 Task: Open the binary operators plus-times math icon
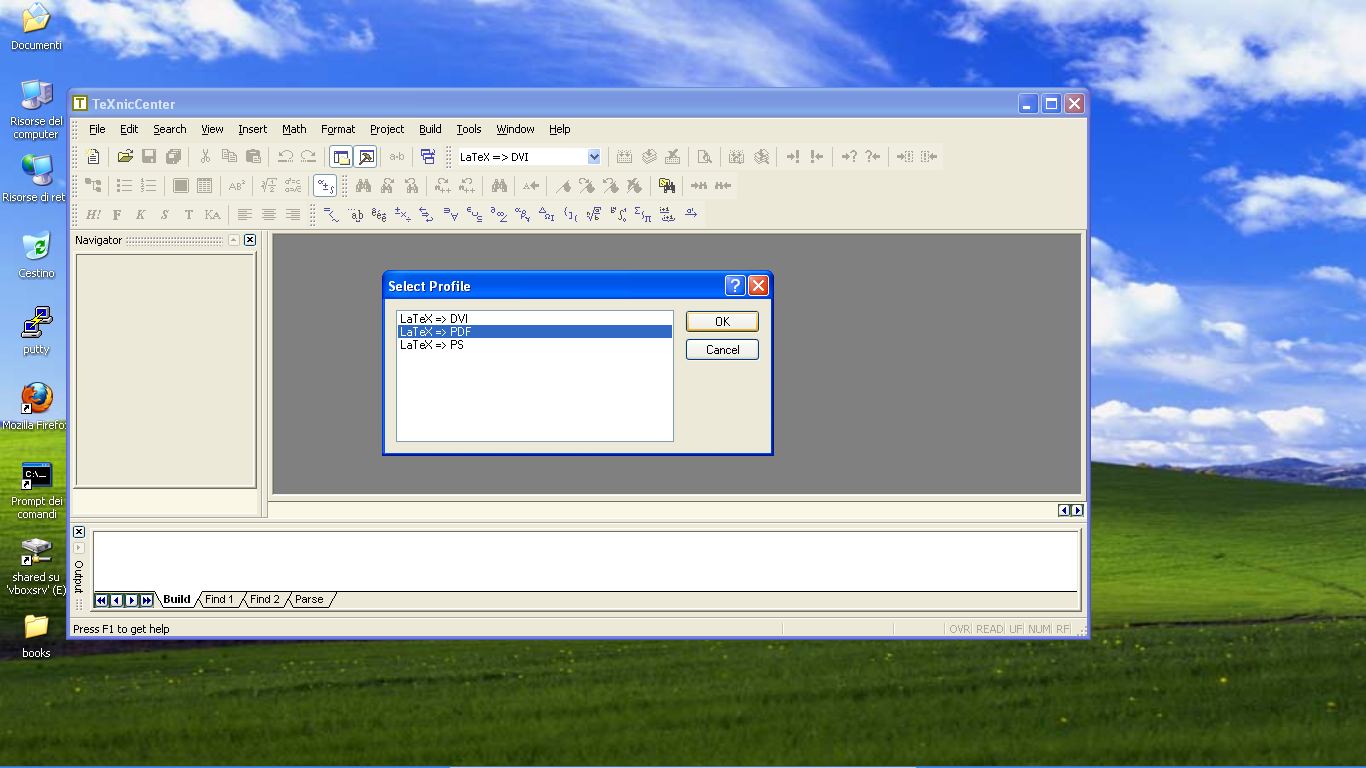point(403,215)
